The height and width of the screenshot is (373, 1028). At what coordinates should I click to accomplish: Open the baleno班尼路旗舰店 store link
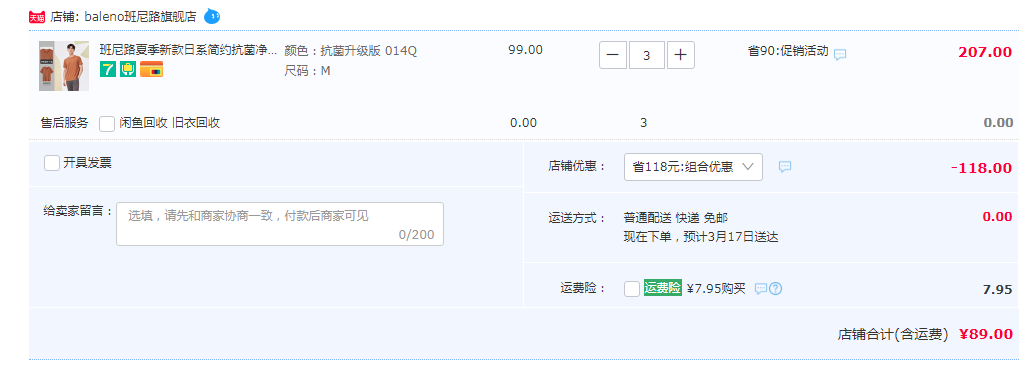tap(140, 17)
